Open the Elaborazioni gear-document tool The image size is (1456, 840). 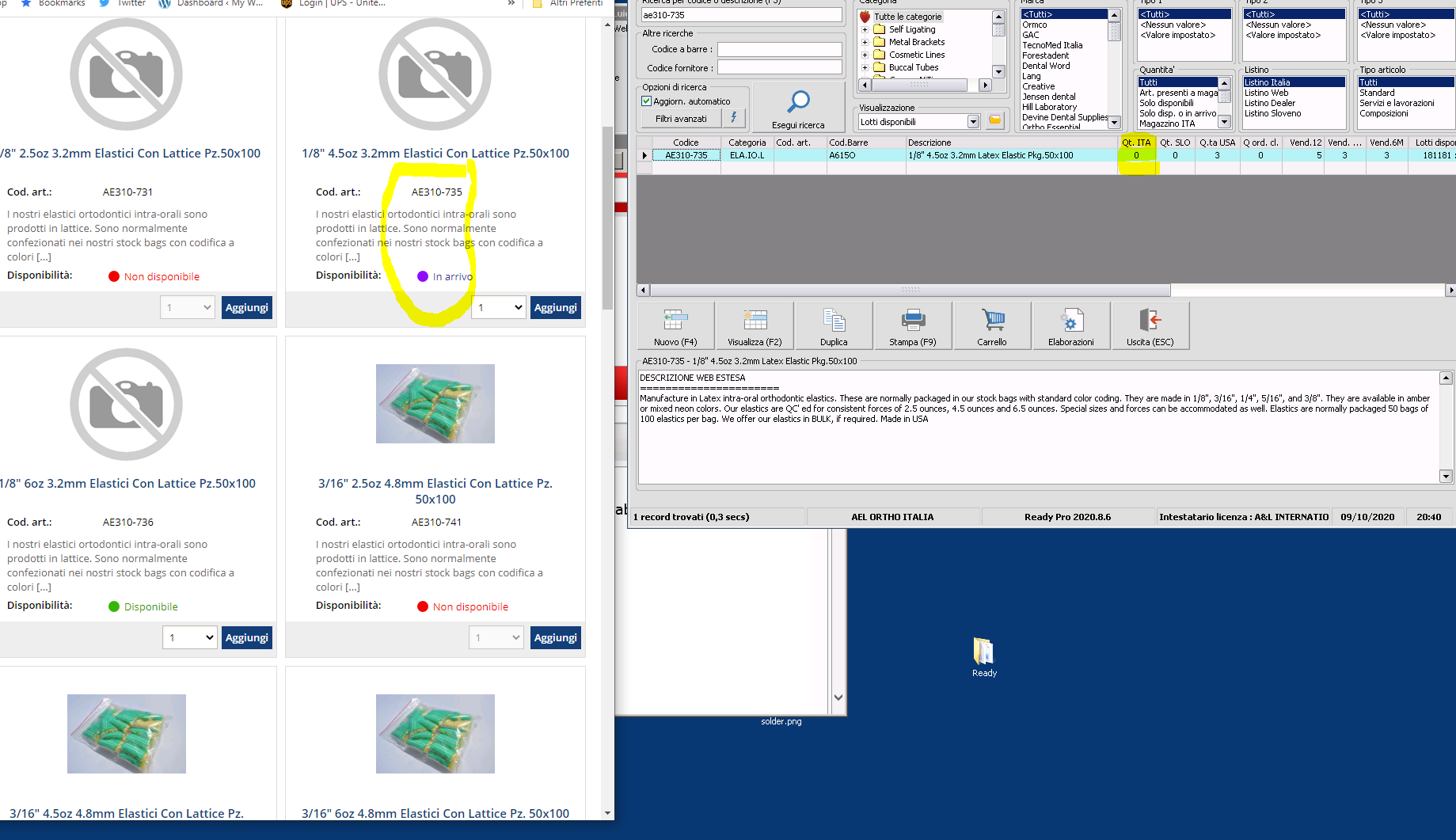1071,325
